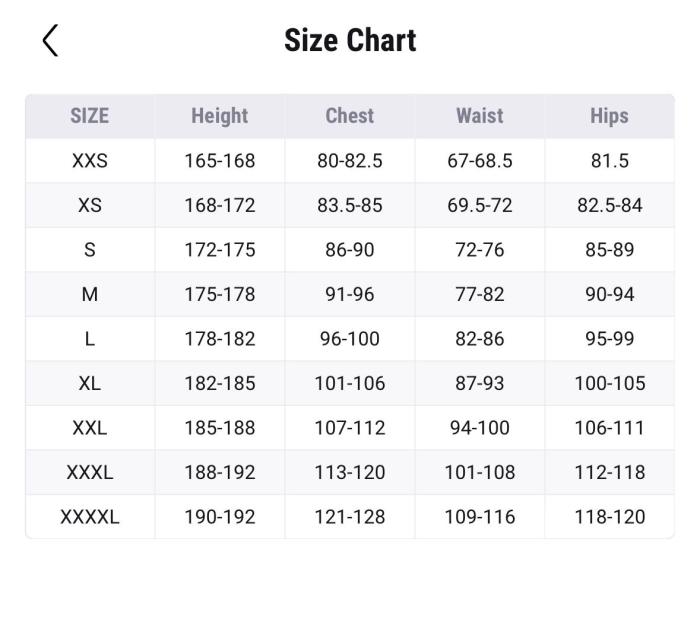Select the XXS size row label
700x625 pixels.
(90, 160)
